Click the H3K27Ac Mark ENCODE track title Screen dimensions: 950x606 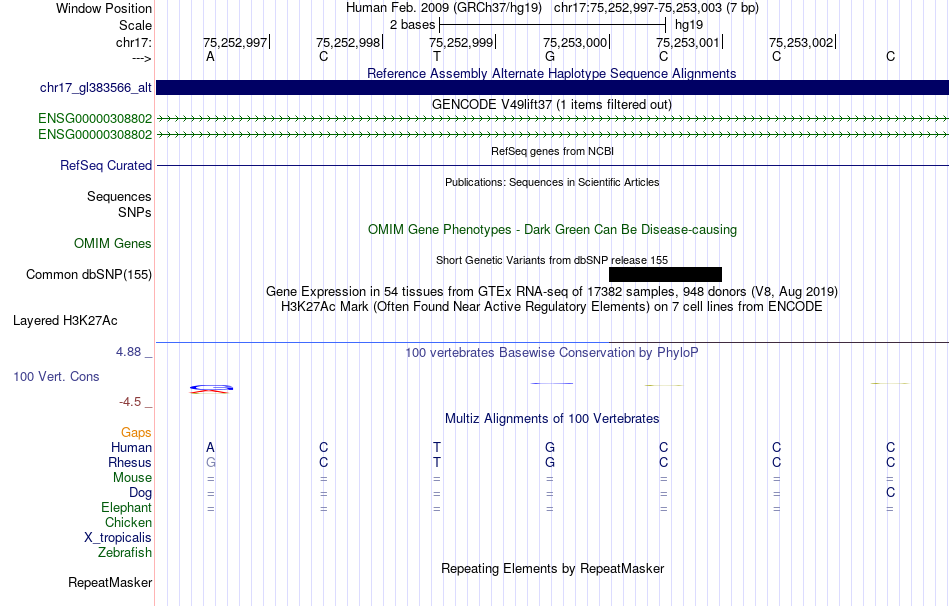click(552, 307)
